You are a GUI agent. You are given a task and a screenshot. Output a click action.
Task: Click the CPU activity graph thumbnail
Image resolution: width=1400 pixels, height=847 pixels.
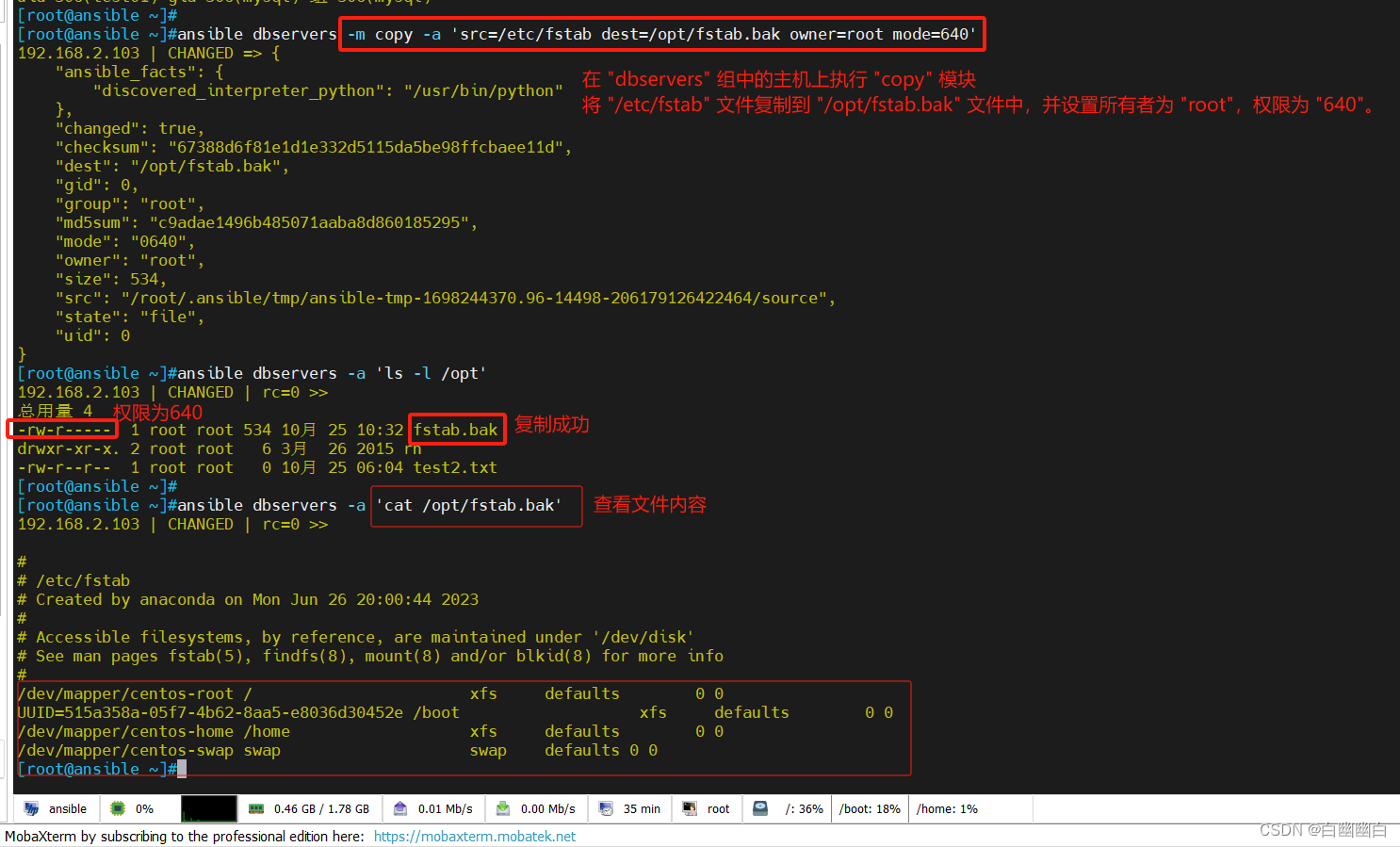click(208, 808)
